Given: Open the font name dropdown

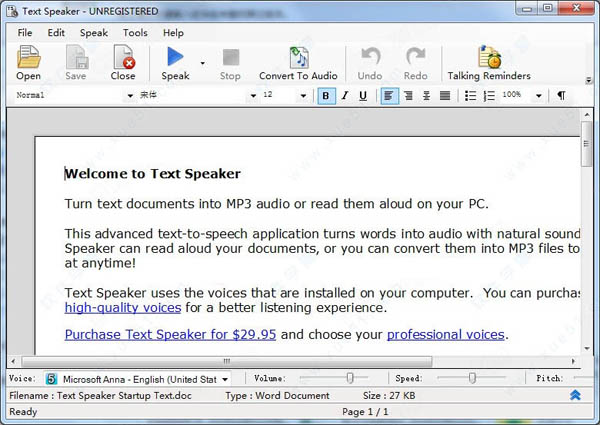Looking at the screenshot, I should click(x=253, y=96).
